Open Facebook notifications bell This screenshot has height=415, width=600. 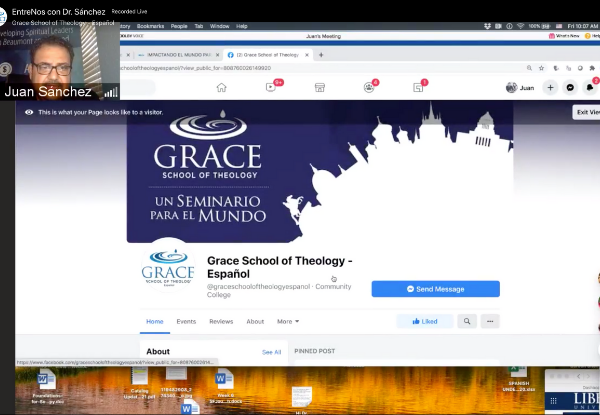[x=590, y=88]
